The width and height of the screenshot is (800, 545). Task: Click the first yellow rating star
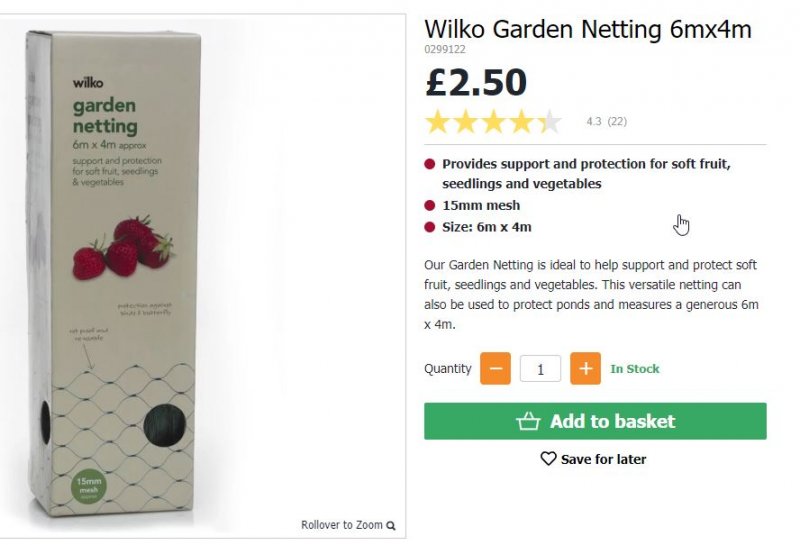pyautogui.click(x=437, y=123)
